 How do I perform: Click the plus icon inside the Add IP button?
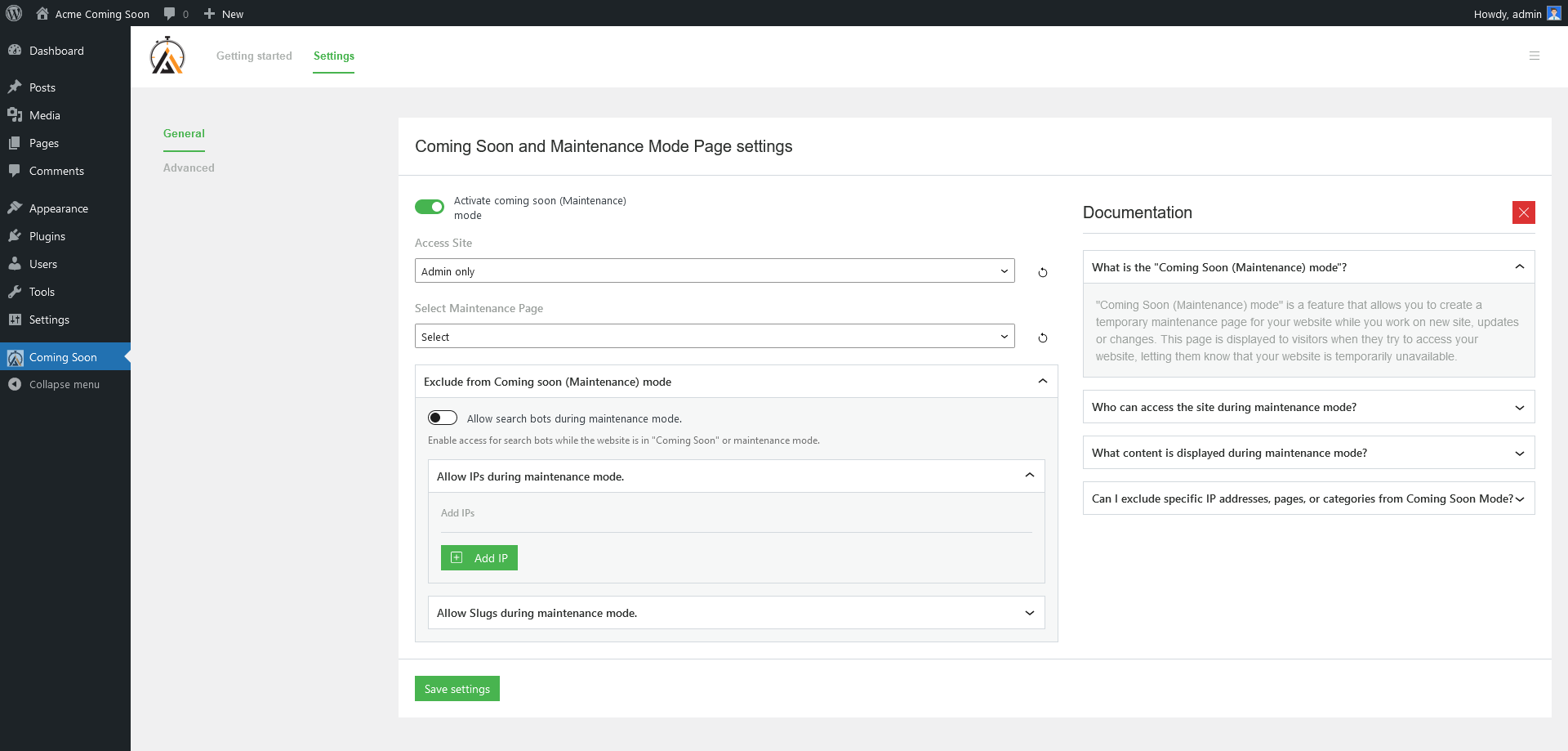(x=457, y=557)
